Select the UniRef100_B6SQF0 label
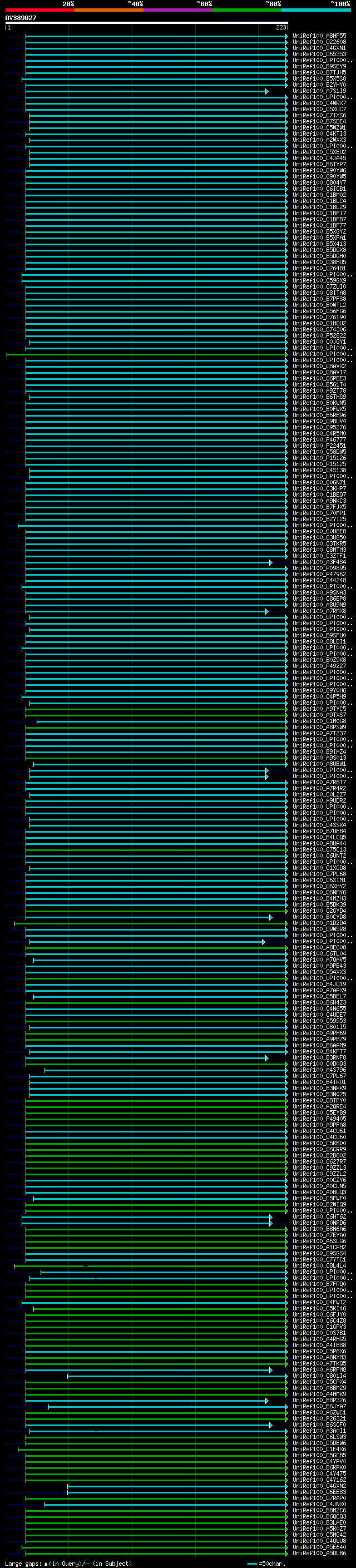The width and height of the screenshot is (356, 1568). point(319,1425)
